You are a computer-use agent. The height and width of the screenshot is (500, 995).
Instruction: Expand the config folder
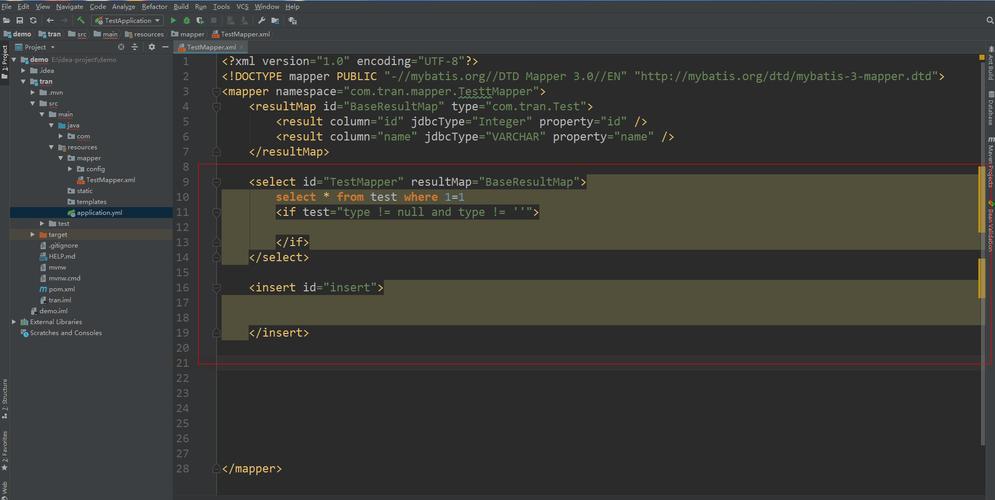coord(70,169)
